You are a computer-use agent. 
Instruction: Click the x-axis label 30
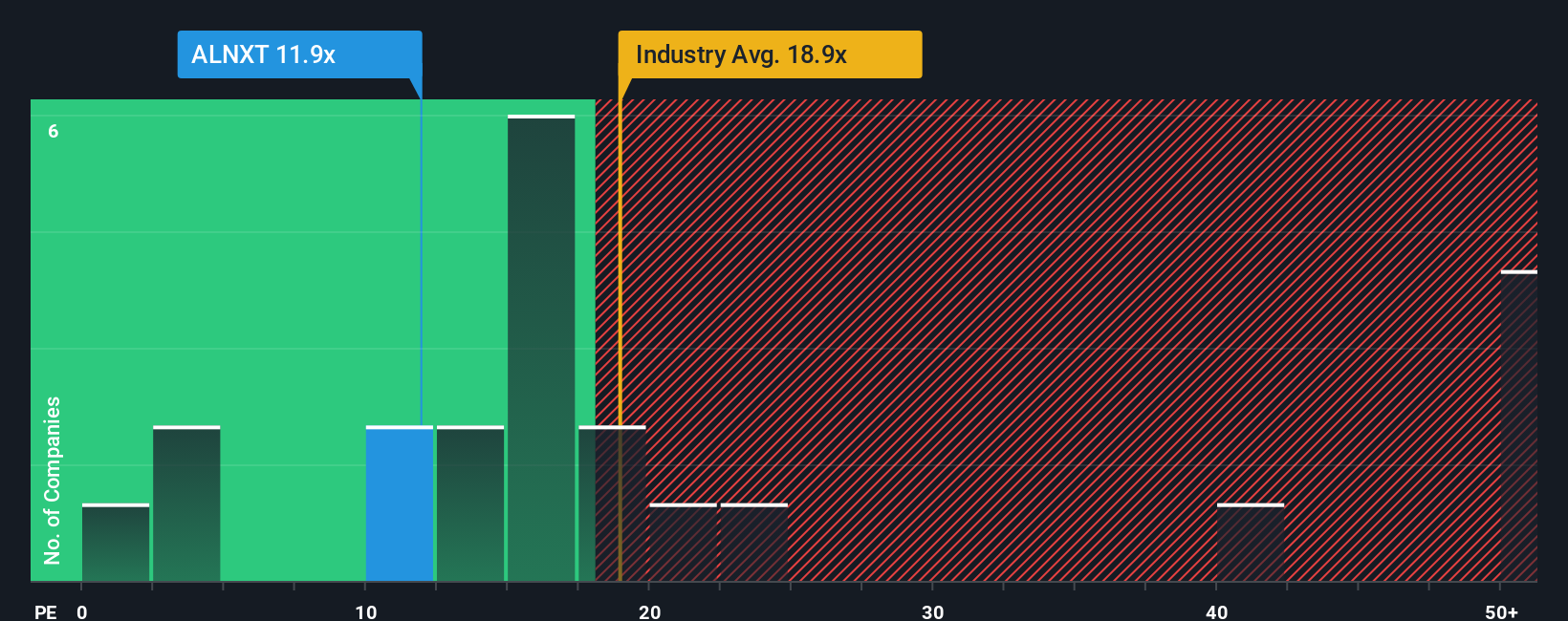pos(933,611)
